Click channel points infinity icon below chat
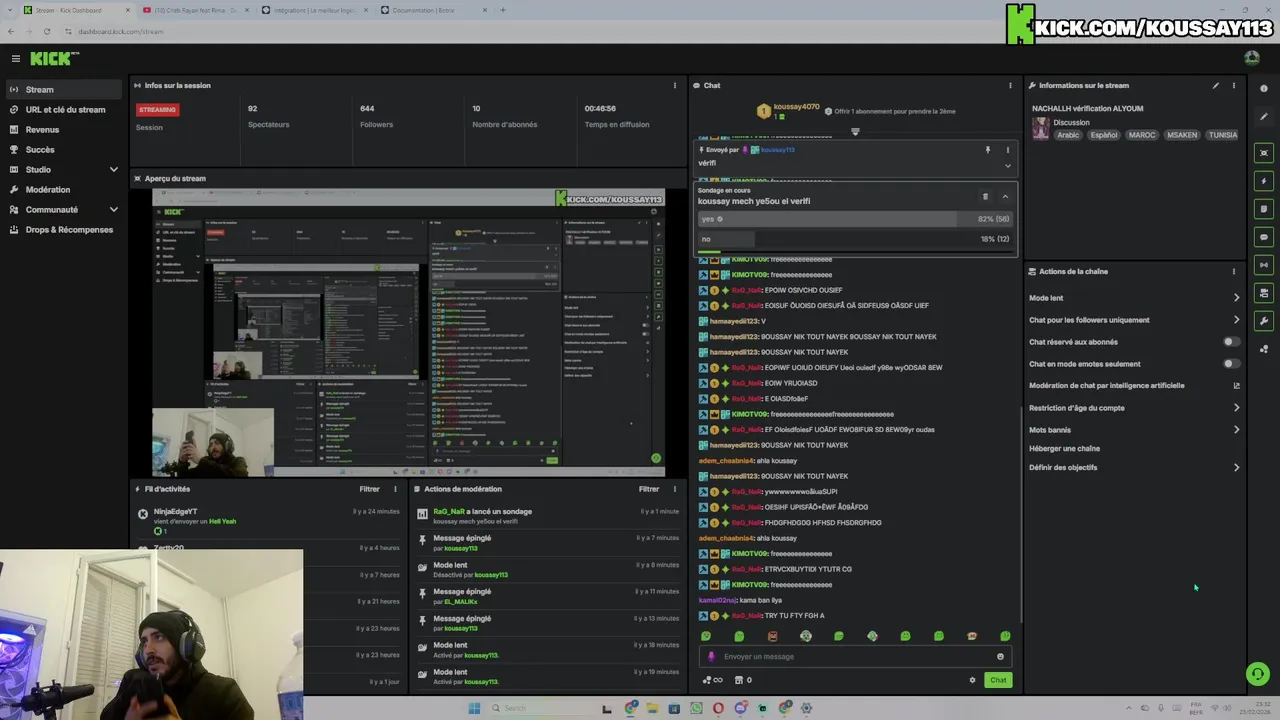Image resolution: width=1280 pixels, height=720 pixels. pyautogui.click(x=713, y=680)
